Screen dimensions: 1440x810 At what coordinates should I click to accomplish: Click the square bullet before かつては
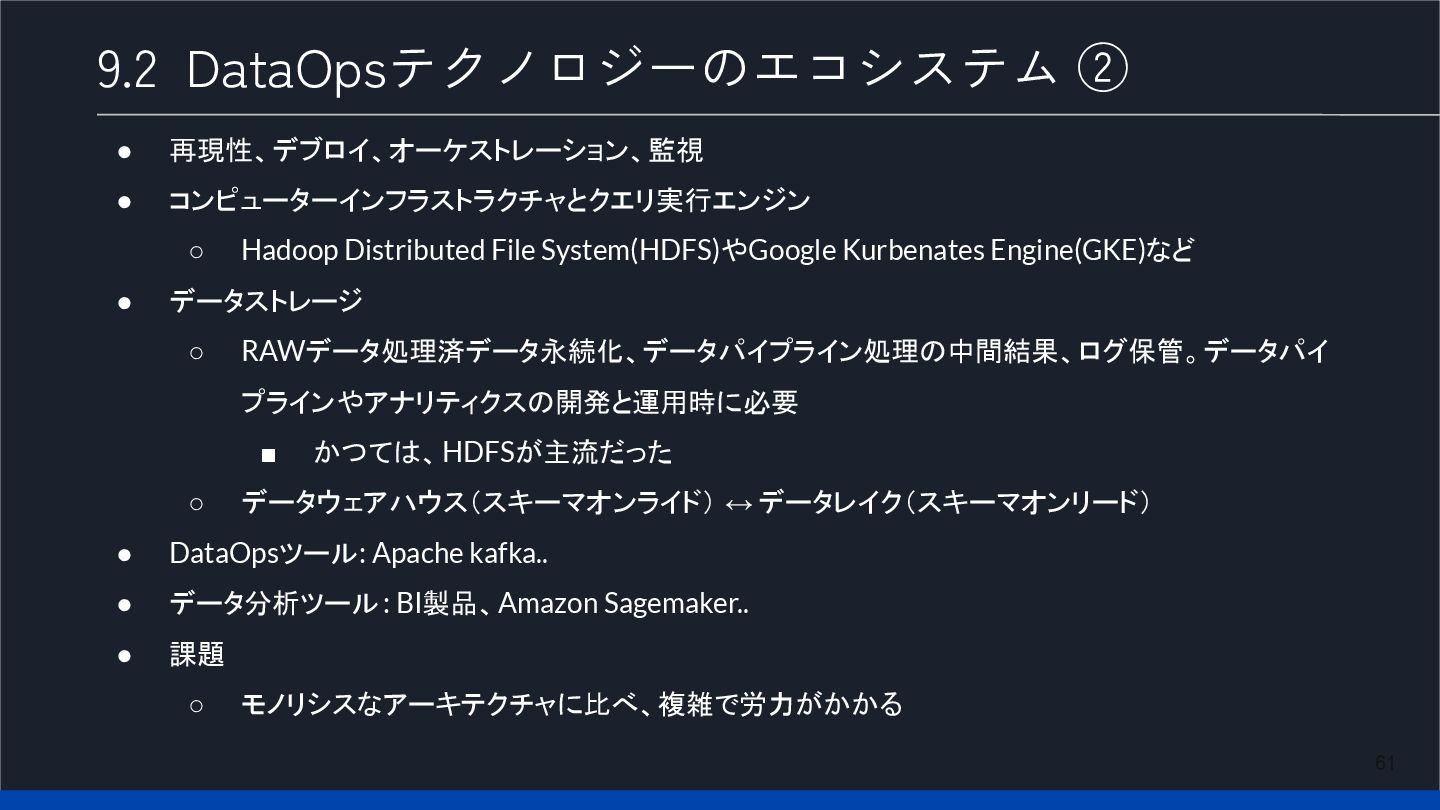pyautogui.click(x=268, y=455)
